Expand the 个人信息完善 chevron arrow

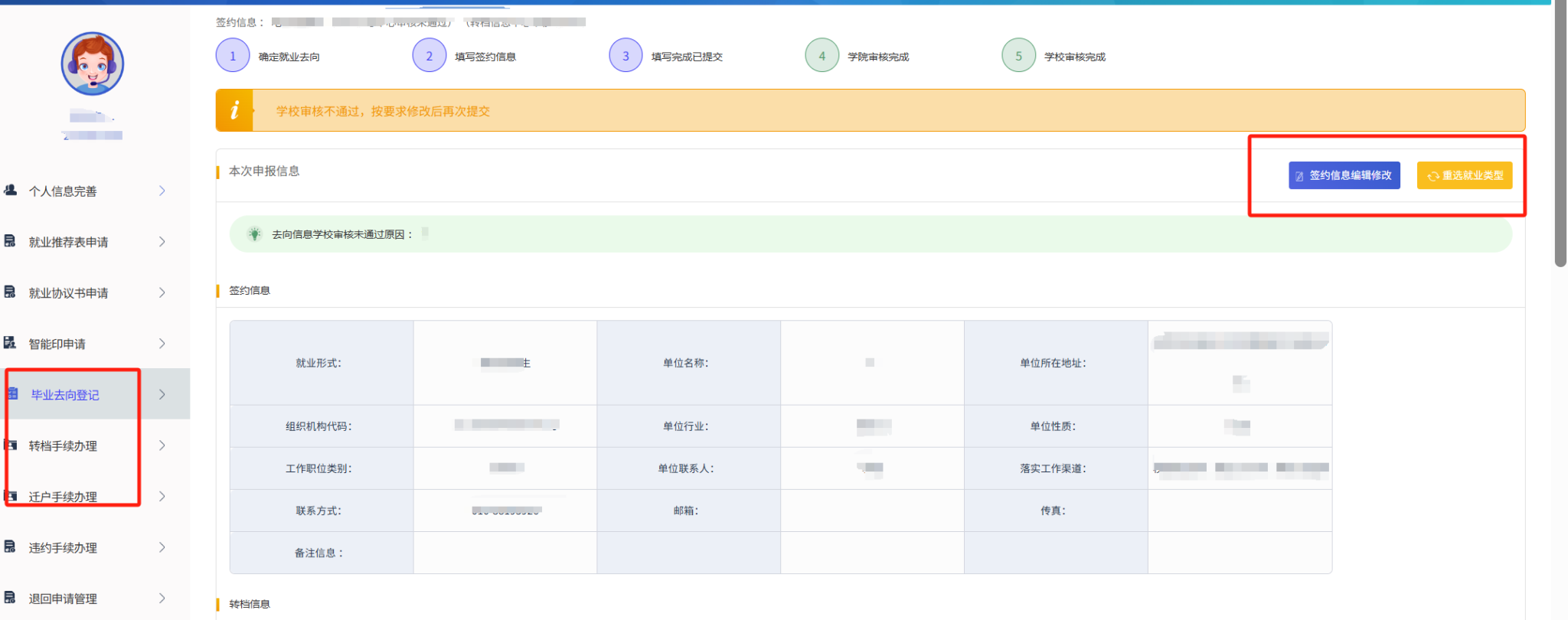[162, 191]
